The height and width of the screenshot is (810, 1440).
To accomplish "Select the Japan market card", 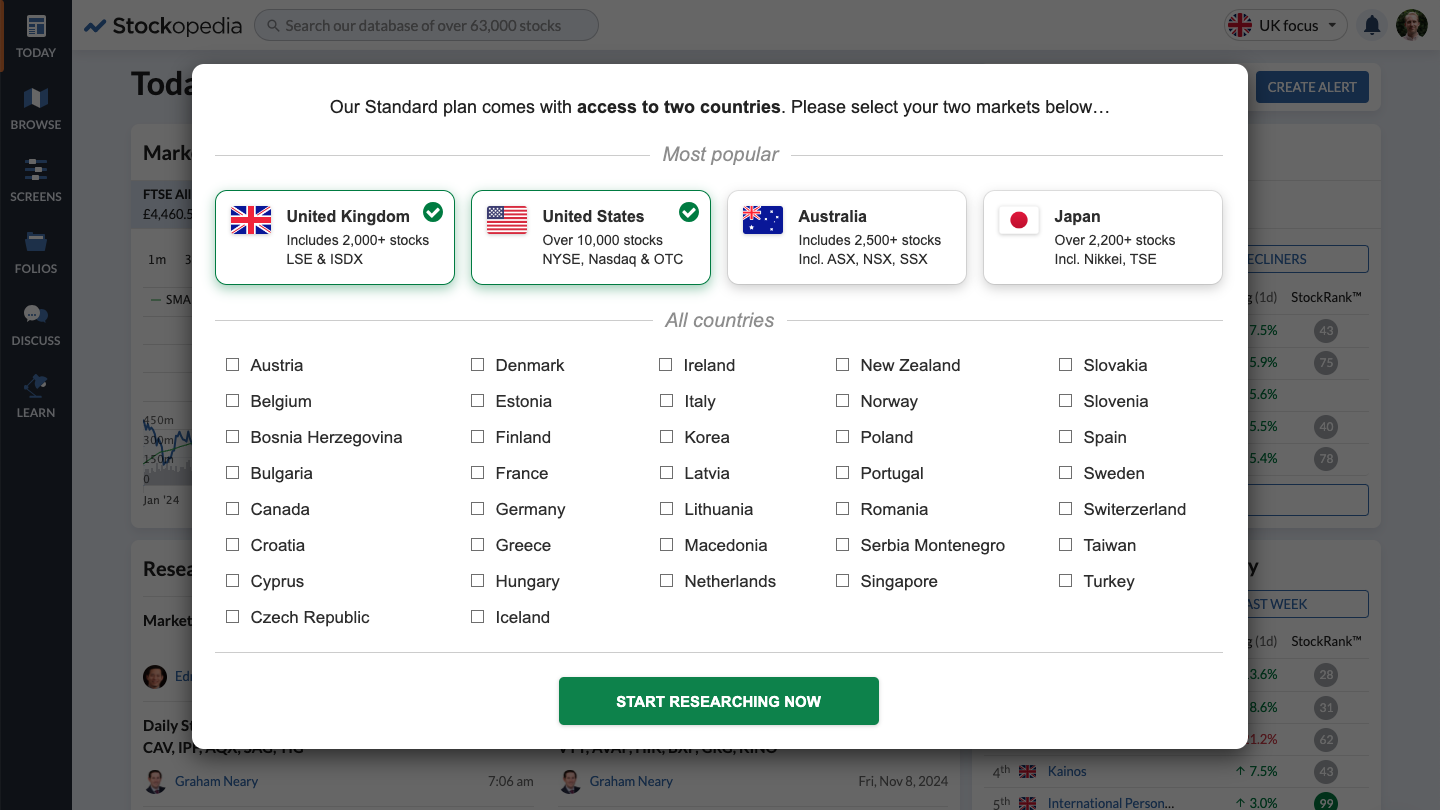I will (1103, 237).
